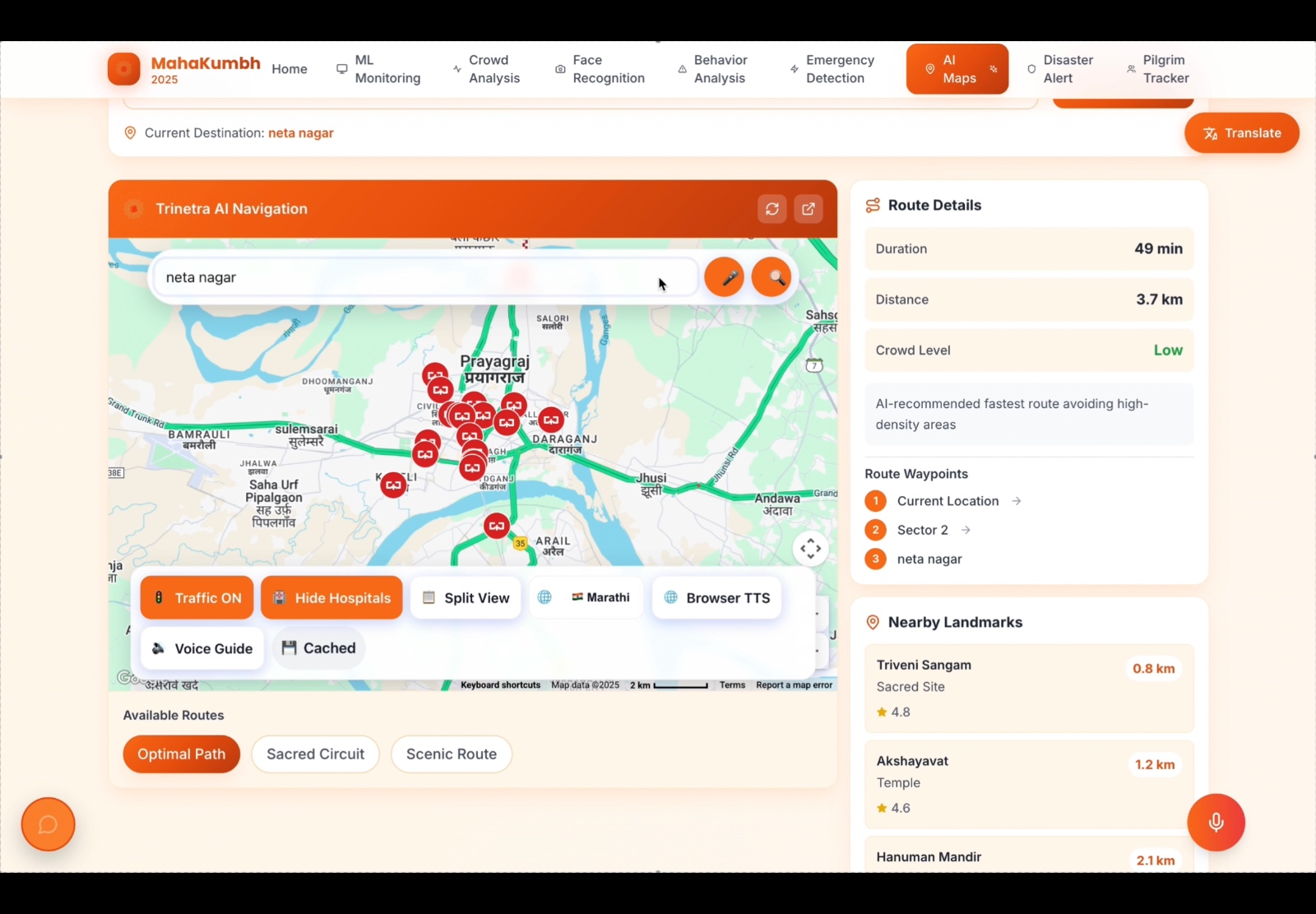The image size is (1316, 914).
Task: Click the neta nagar destination link
Action: pyautogui.click(x=301, y=132)
